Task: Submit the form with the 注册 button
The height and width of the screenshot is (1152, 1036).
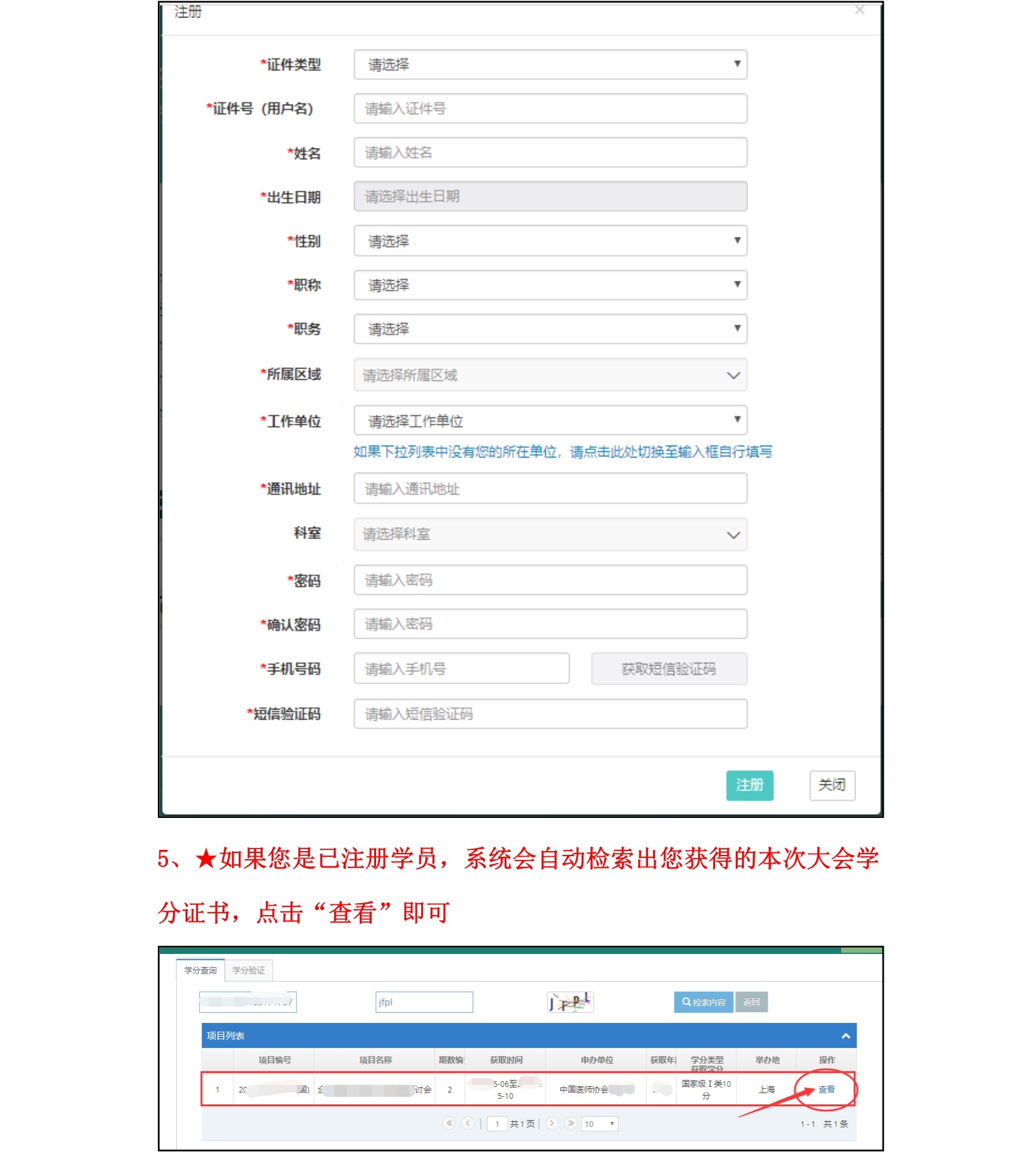Action: pyautogui.click(x=750, y=785)
